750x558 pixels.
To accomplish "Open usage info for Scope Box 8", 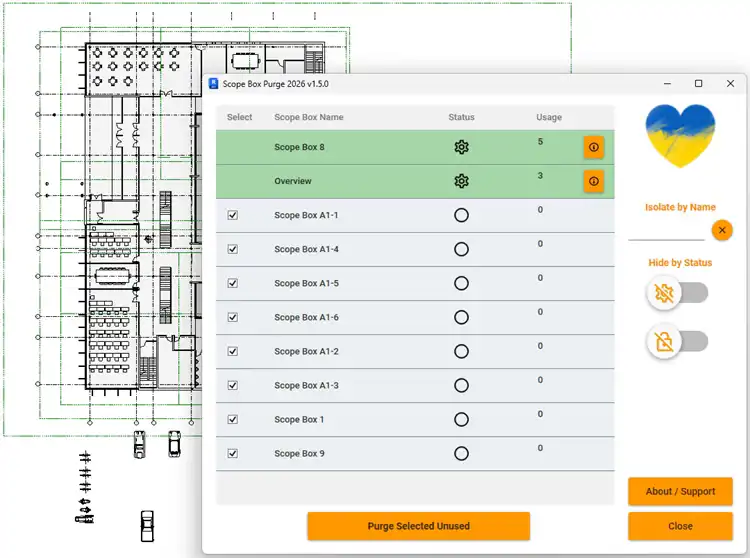I will (x=594, y=147).
